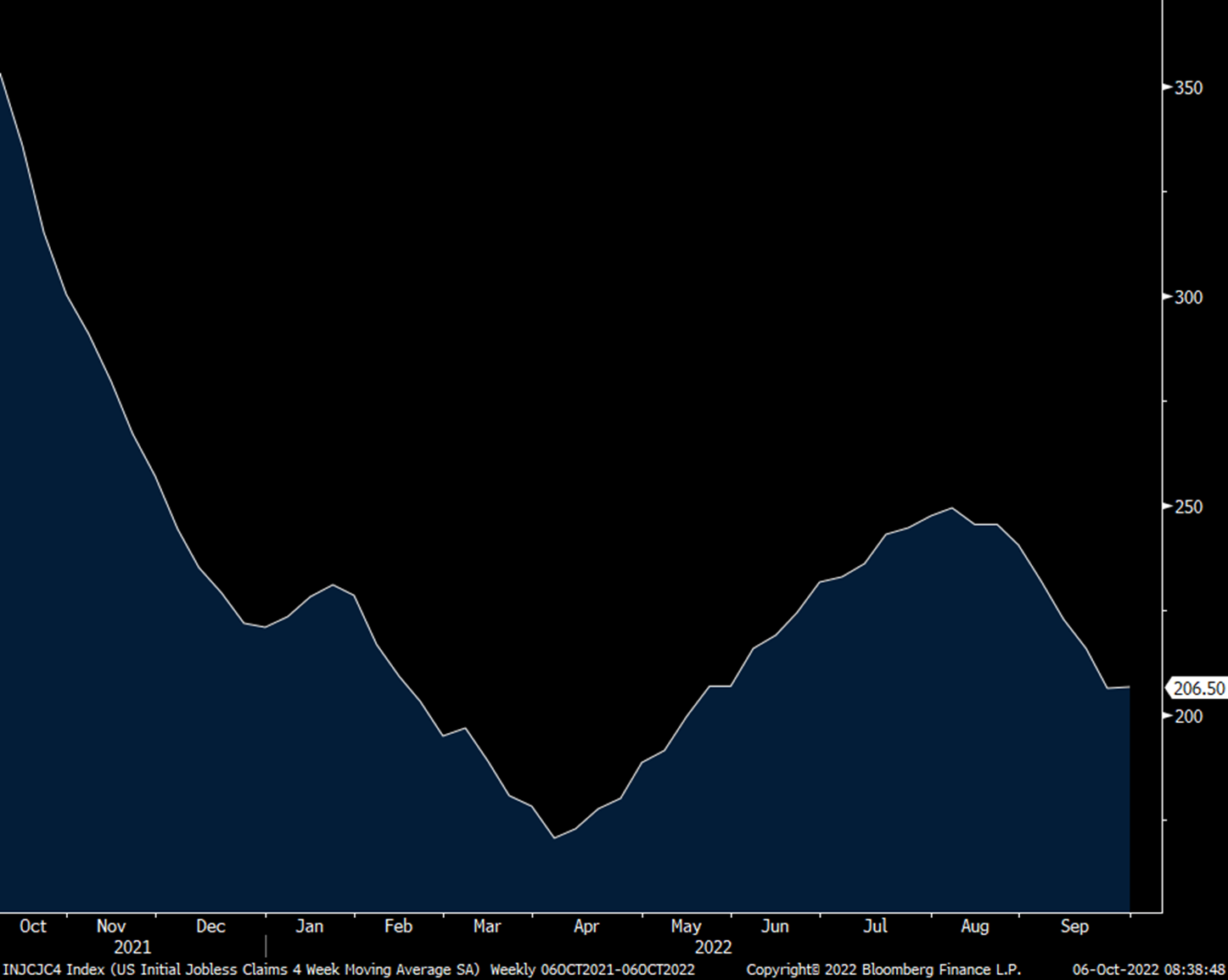
Task: Click the Weekly 06OCT2021-06OCT2022 range text
Action: click(592, 969)
